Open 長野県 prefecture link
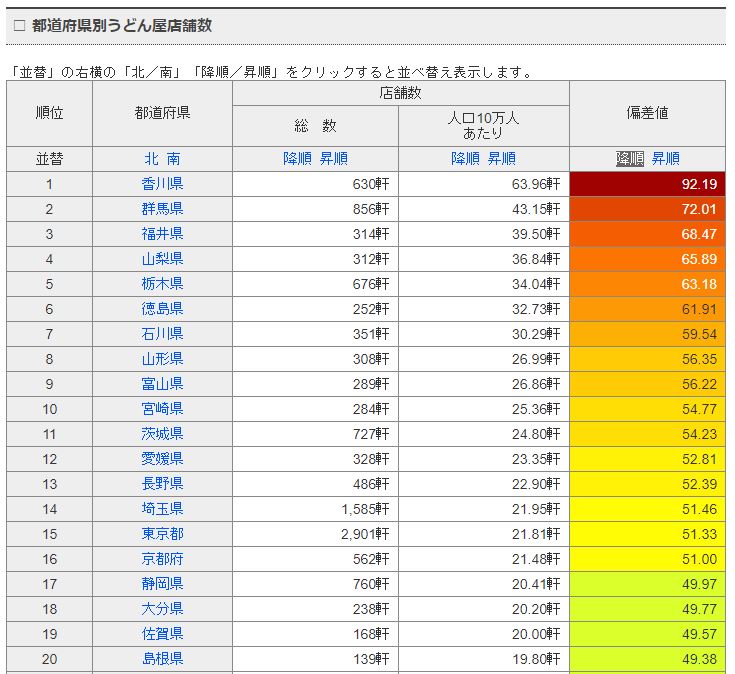Viewport: 735px width, 674px height. [x=162, y=484]
